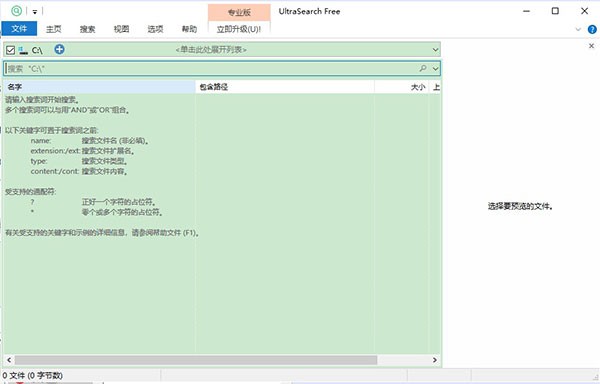This screenshot has height=384, width=600.
Task: Open the search history dropdown arrow
Action: (435, 68)
